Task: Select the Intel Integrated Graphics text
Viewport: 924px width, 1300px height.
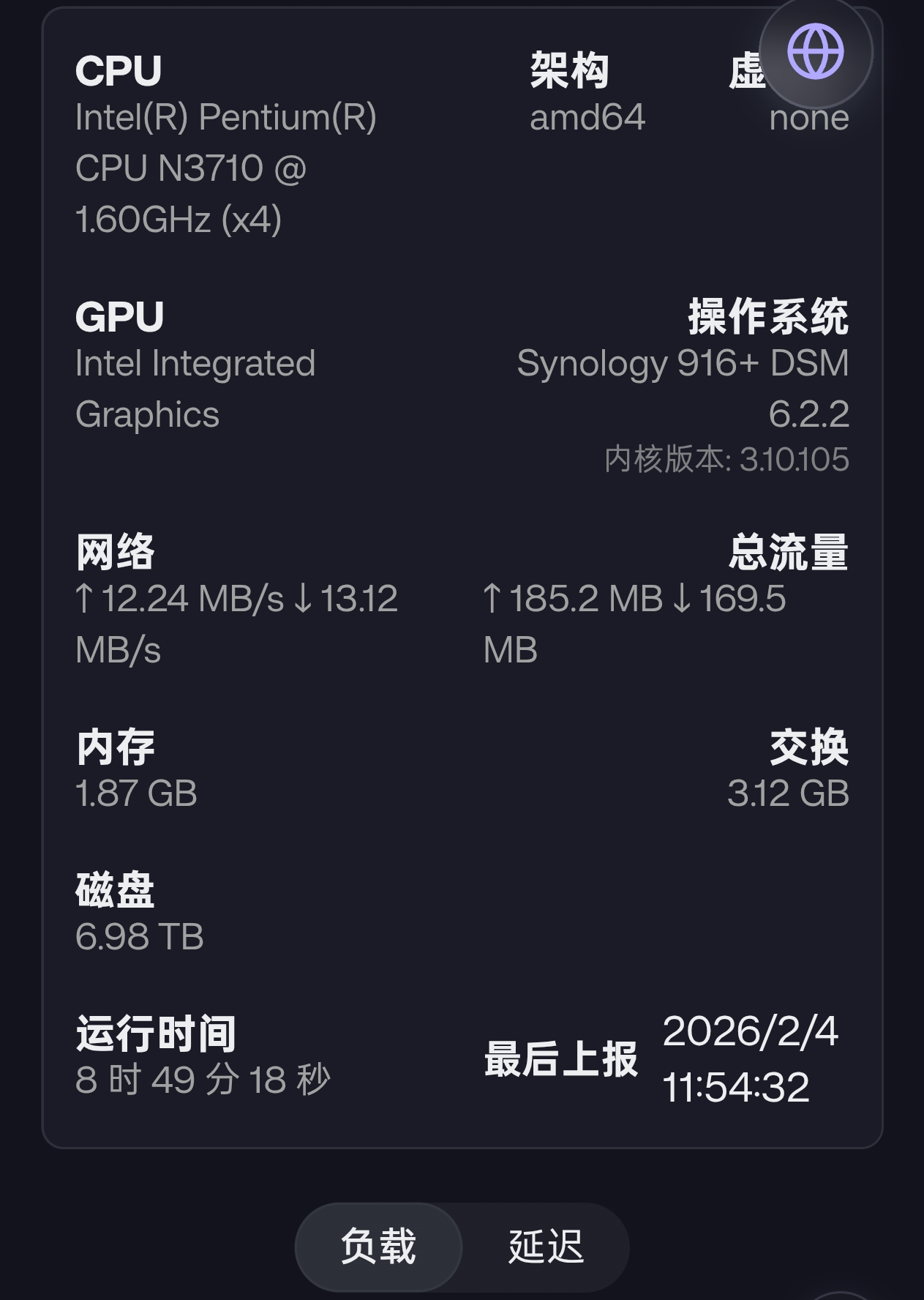Action: click(x=195, y=389)
